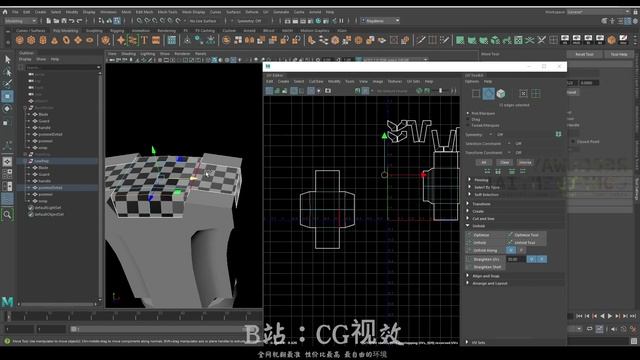This screenshot has height=360, width=640.
Task: Open the Transform Constraint dropdown
Action: 509,152
